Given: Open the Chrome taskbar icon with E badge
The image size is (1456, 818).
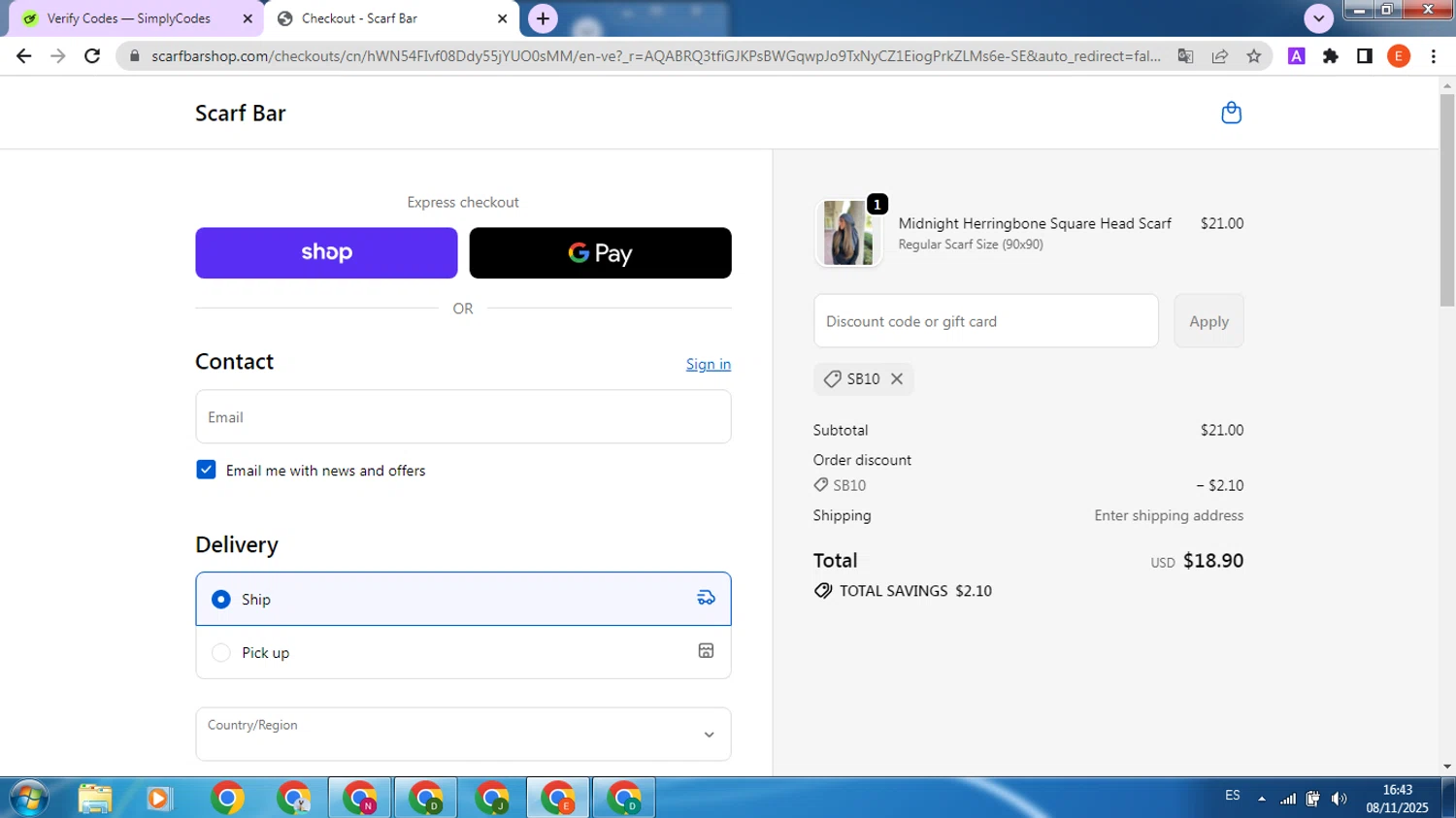Looking at the screenshot, I should [x=558, y=798].
